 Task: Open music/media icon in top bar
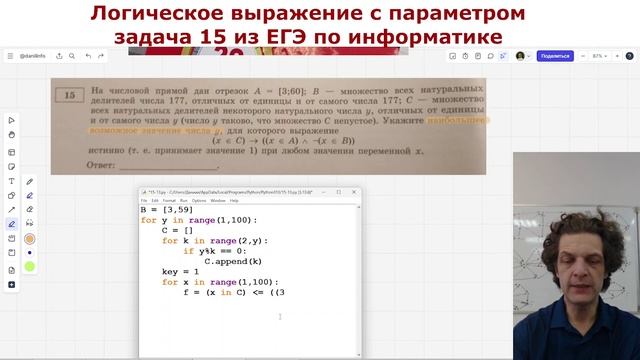pos(452,56)
